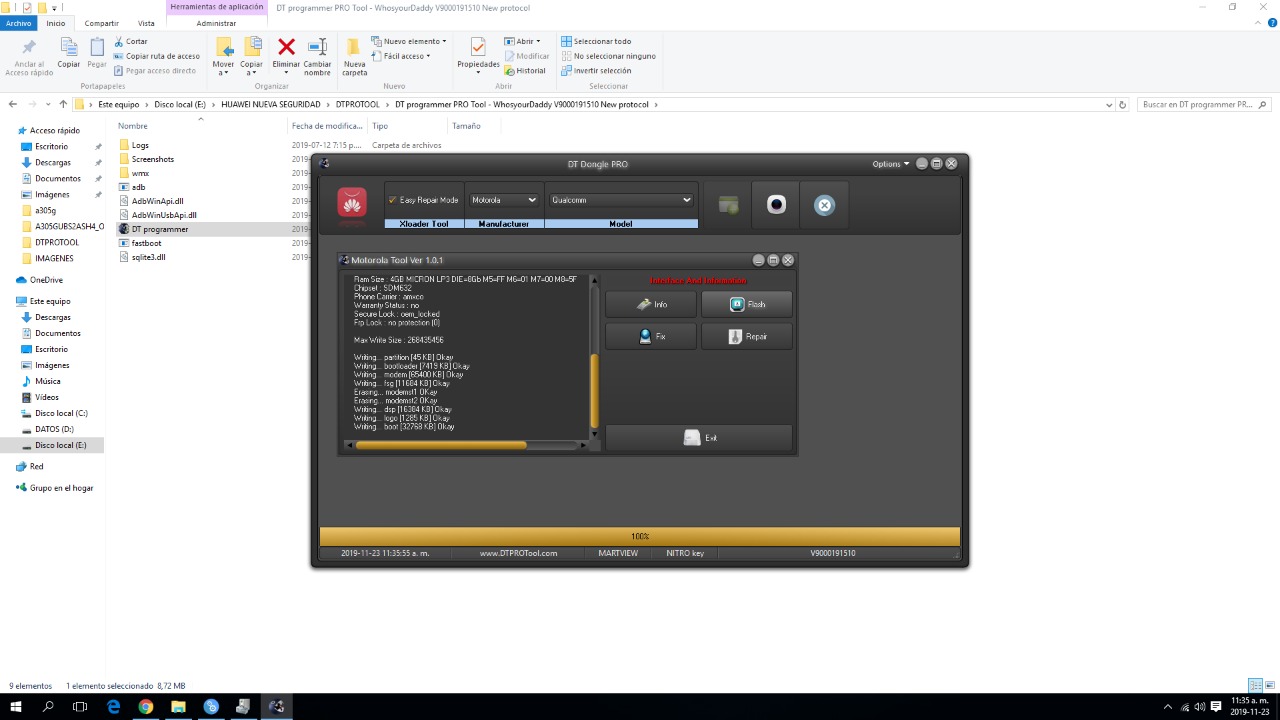Click the round blue X icon in DT Dongle toolbar
Image resolution: width=1280 pixels, height=720 pixels.
pyautogui.click(x=824, y=205)
